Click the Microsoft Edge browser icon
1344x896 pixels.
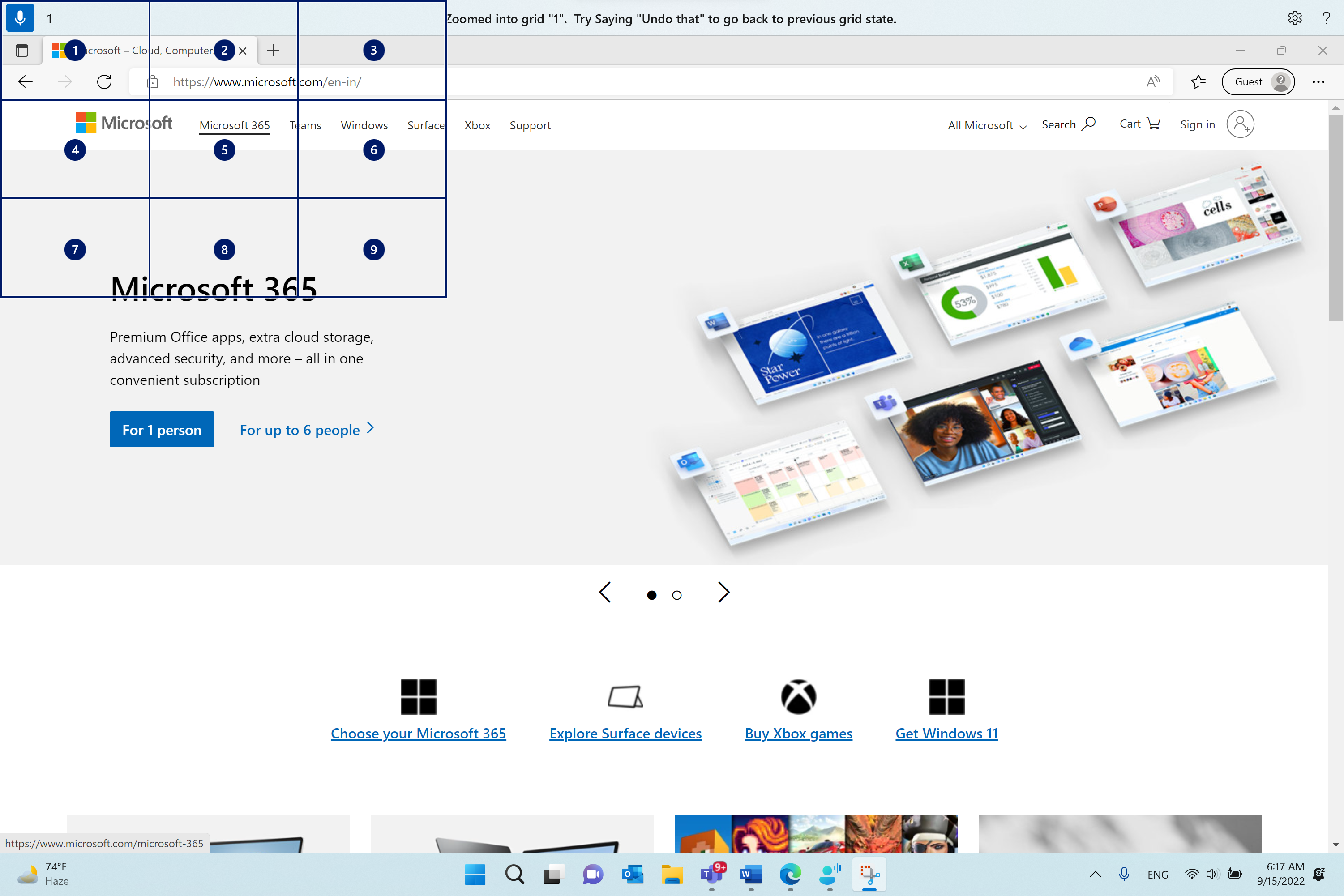click(x=790, y=873)
